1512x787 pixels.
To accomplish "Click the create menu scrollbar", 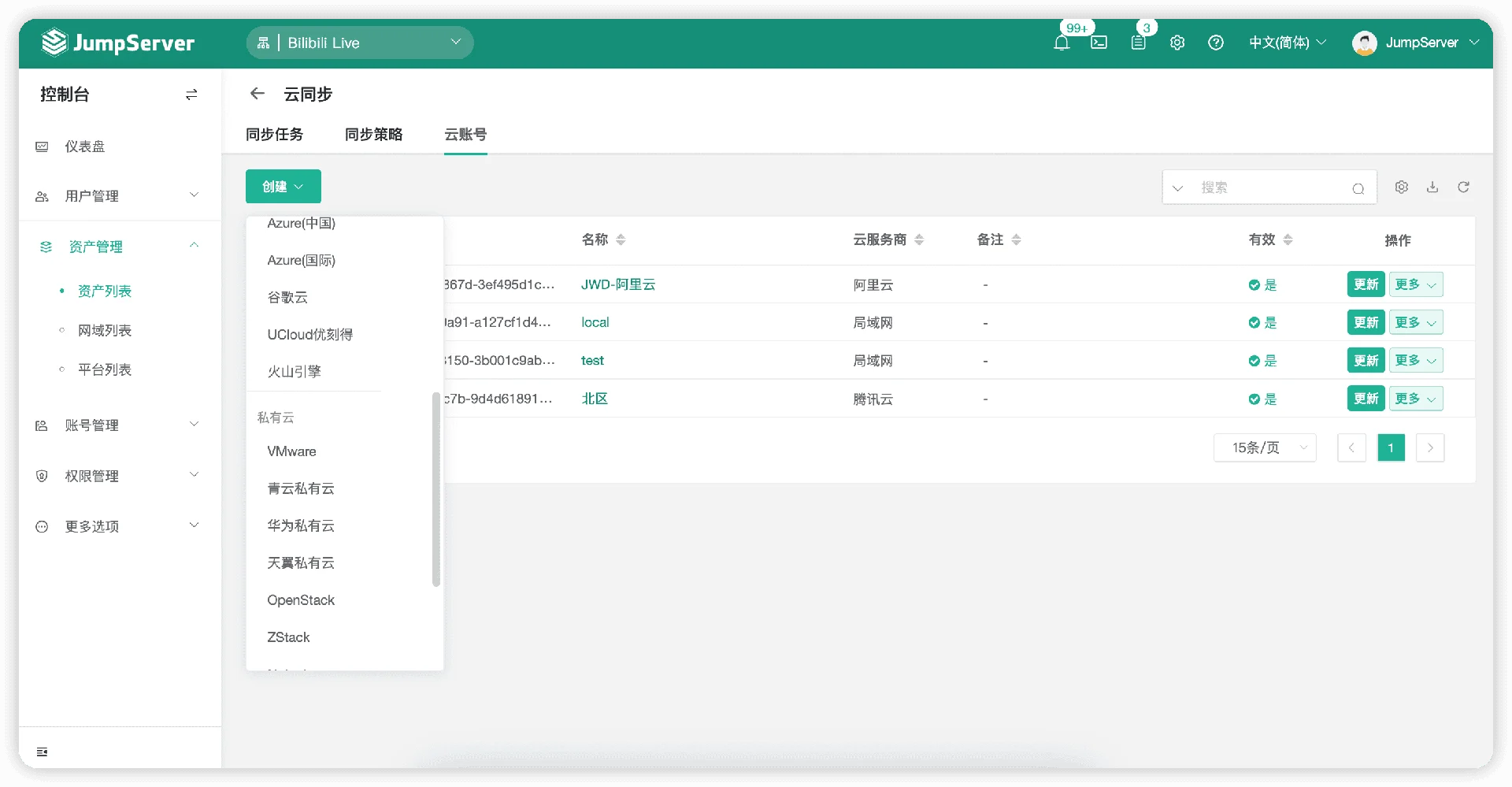I will [x=436, y=489].
